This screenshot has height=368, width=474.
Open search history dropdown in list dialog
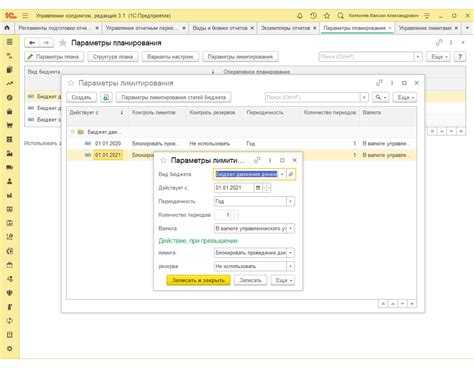pos(364,97)
